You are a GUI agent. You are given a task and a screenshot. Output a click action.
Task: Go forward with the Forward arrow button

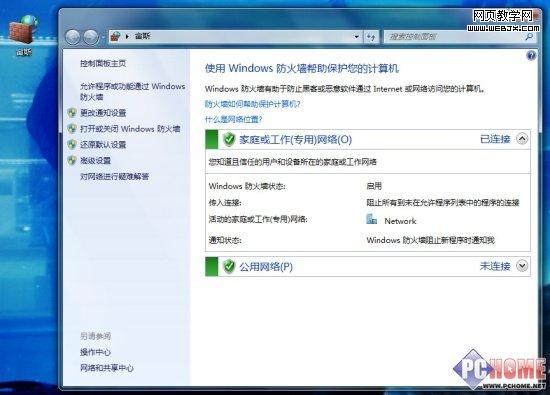point(91,37)
